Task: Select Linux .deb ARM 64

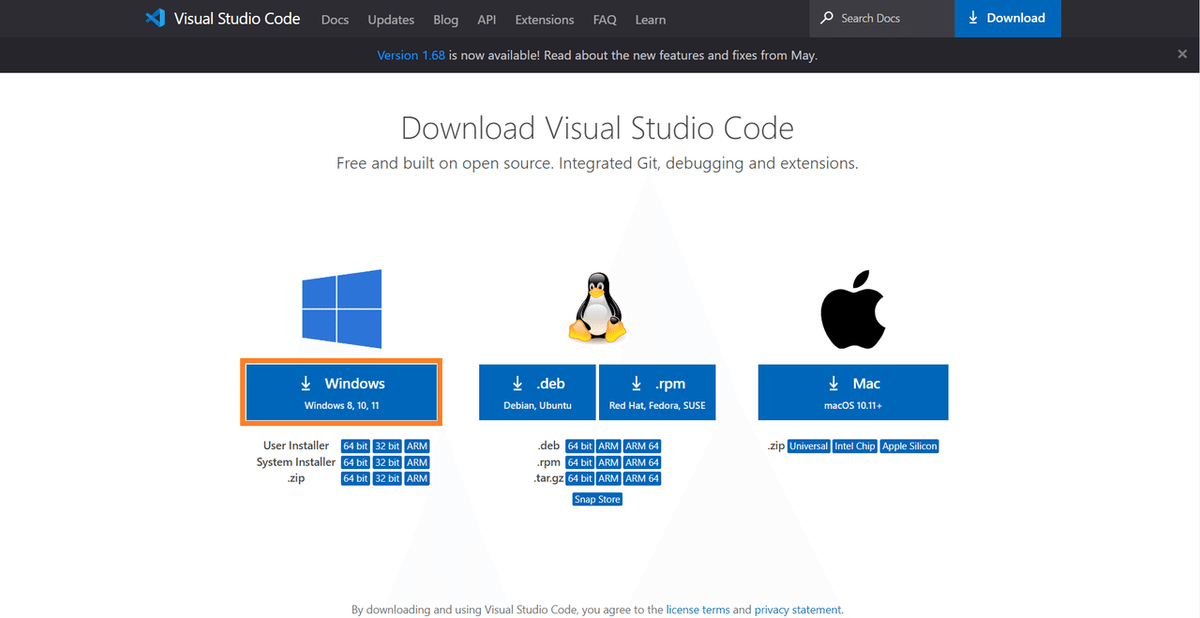Action: [x=642, y=446]
